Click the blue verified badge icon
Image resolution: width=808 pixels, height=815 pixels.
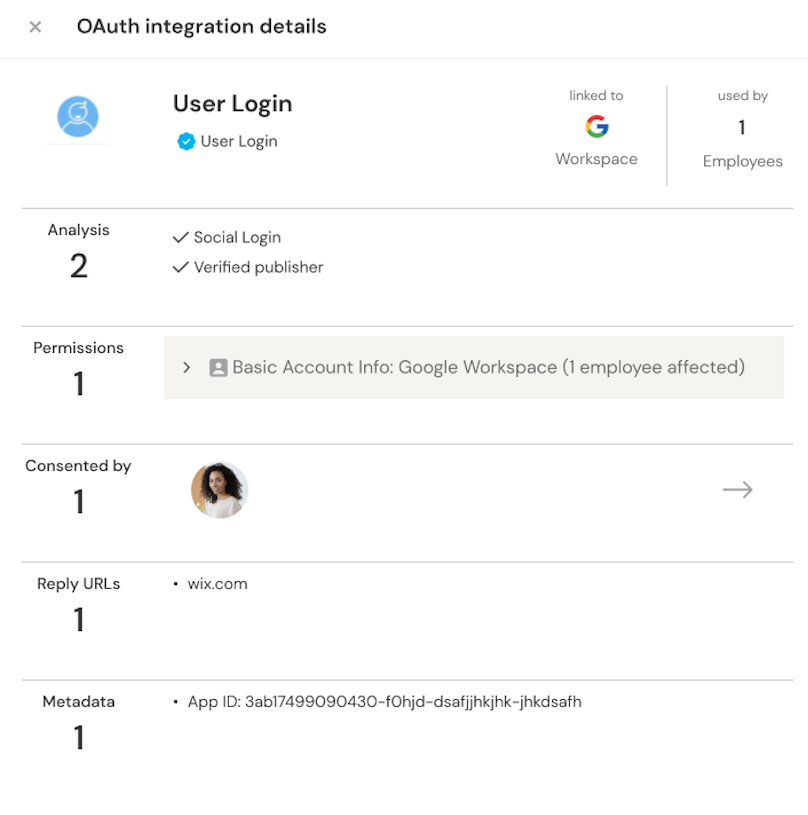[185, 142]
